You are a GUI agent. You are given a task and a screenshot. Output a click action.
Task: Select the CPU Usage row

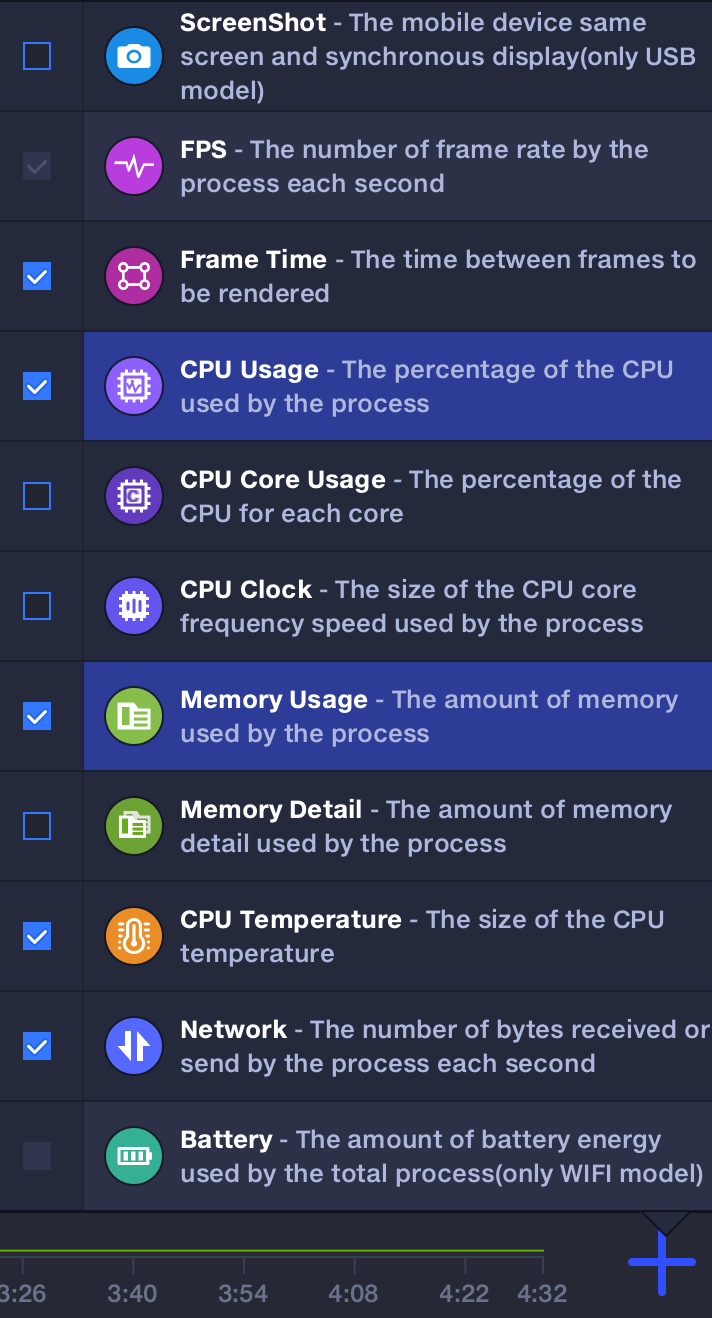[400, 386]
